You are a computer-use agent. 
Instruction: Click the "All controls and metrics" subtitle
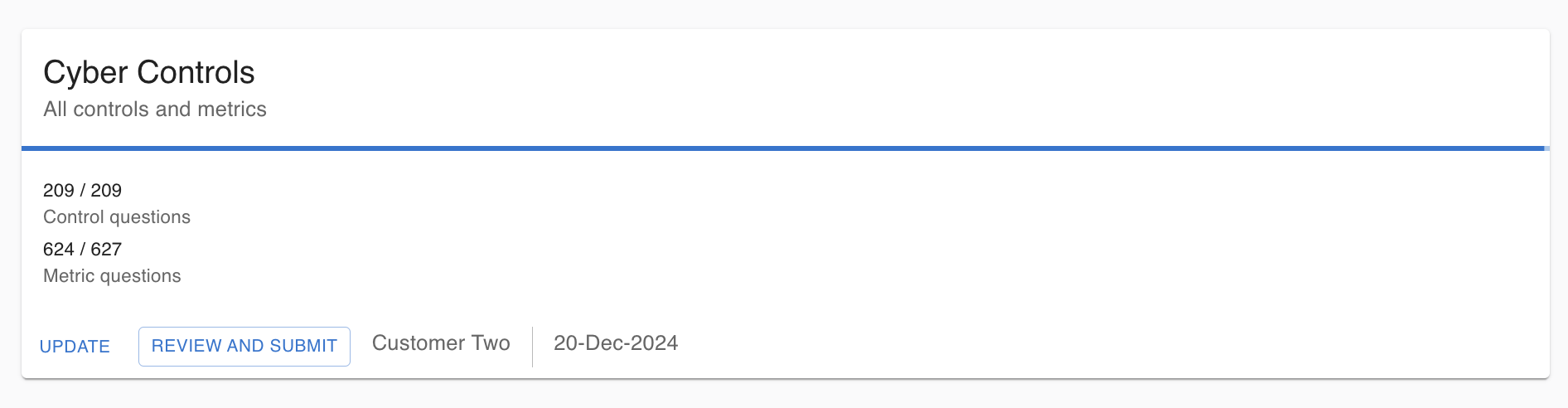click(155, 109)
